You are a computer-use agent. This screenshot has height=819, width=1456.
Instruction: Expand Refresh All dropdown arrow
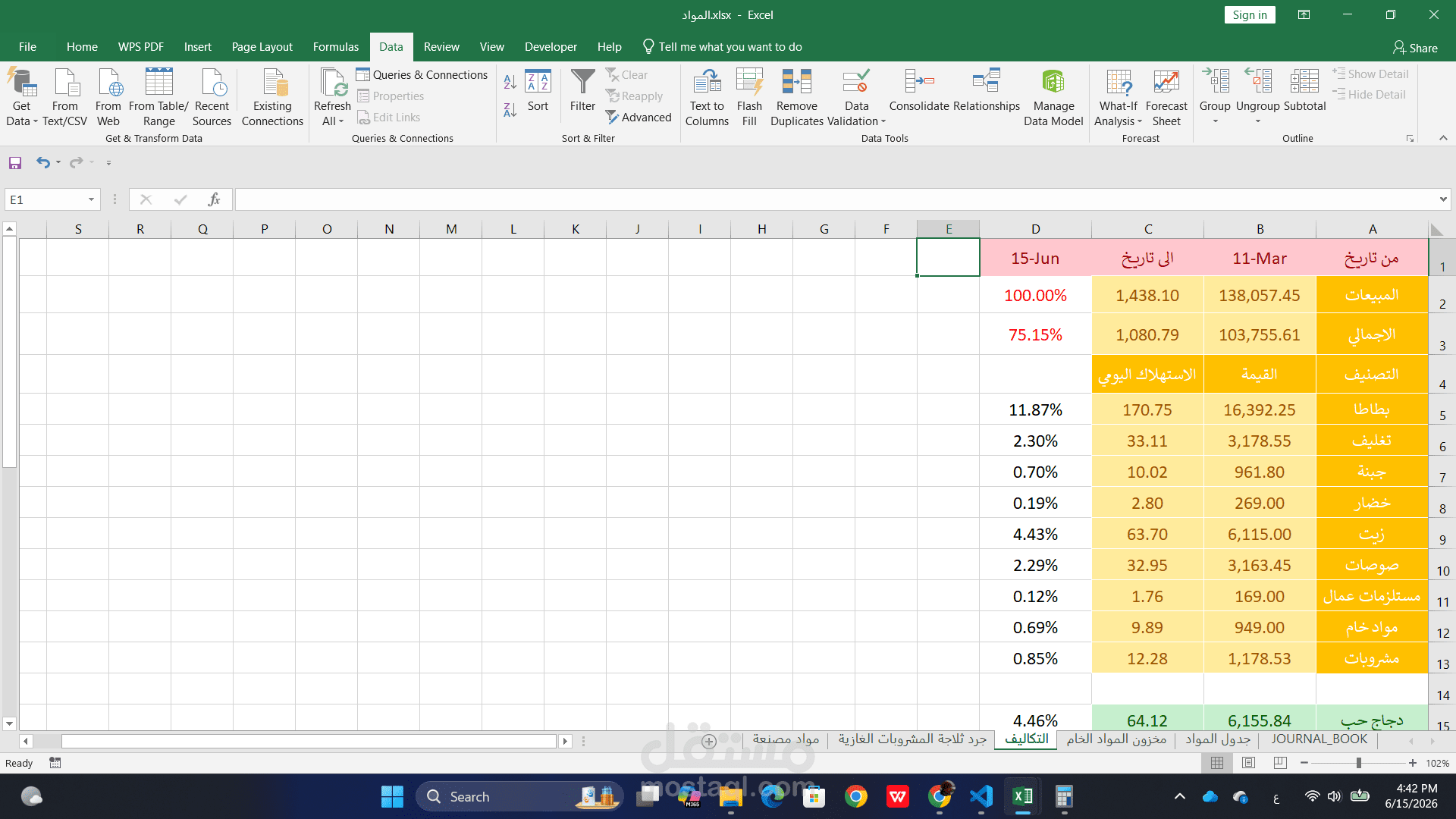click(x=341, y=121)
